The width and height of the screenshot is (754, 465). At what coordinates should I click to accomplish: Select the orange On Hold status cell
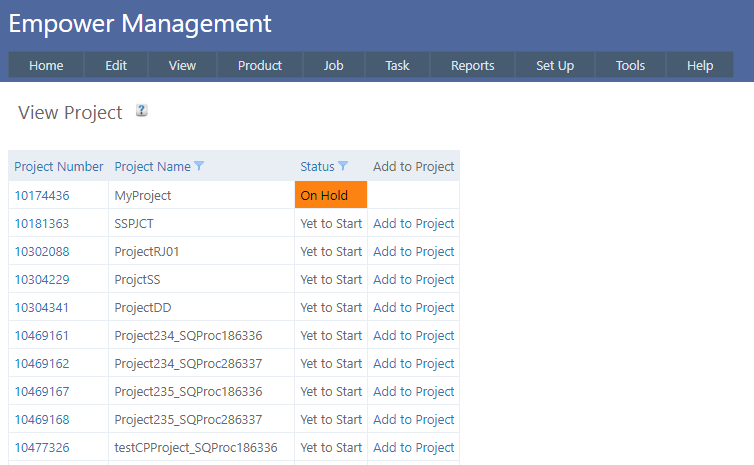pyautogui.click(x=331, y=196)
